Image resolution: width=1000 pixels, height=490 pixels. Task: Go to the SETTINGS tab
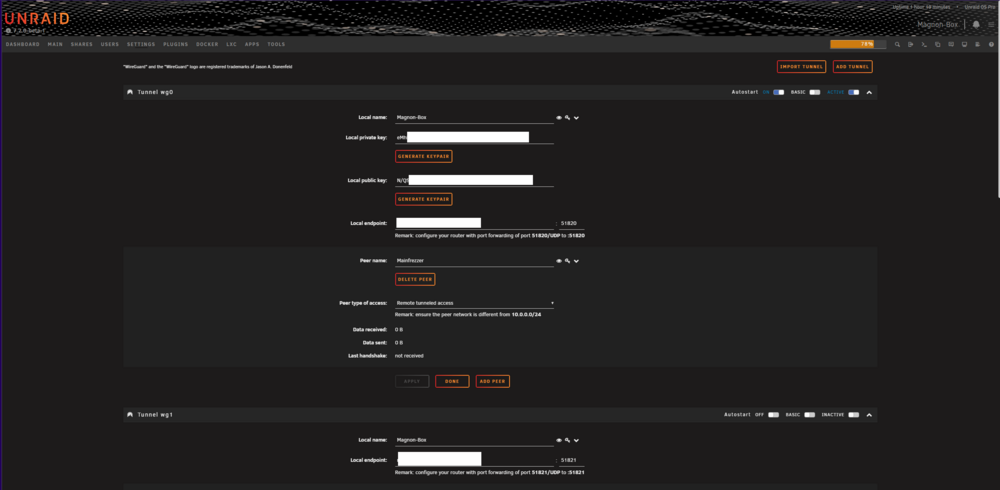click(x=141, y=45)
